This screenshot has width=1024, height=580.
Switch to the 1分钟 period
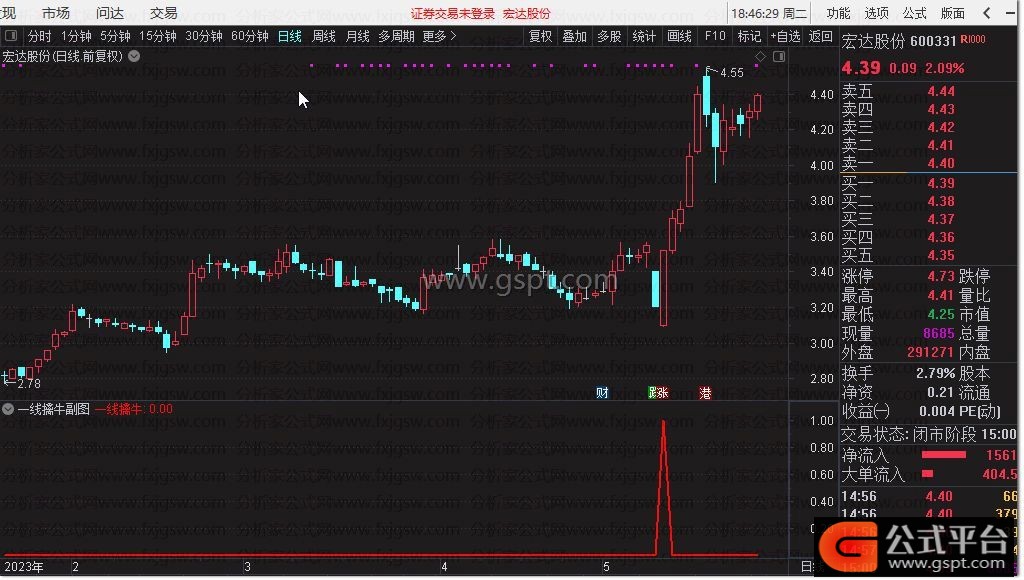click(76, 36)
